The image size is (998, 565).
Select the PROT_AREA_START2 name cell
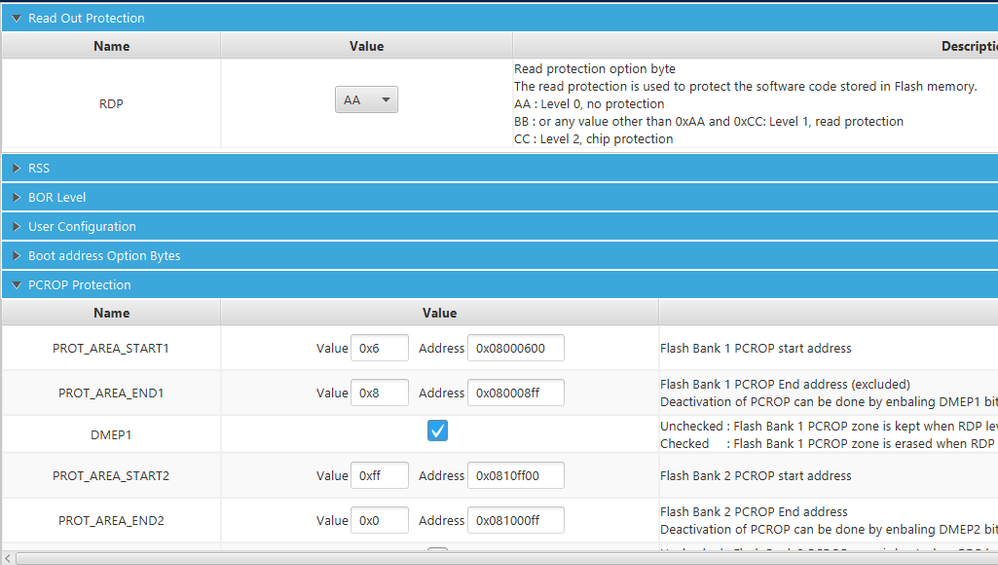click(111, 475)
